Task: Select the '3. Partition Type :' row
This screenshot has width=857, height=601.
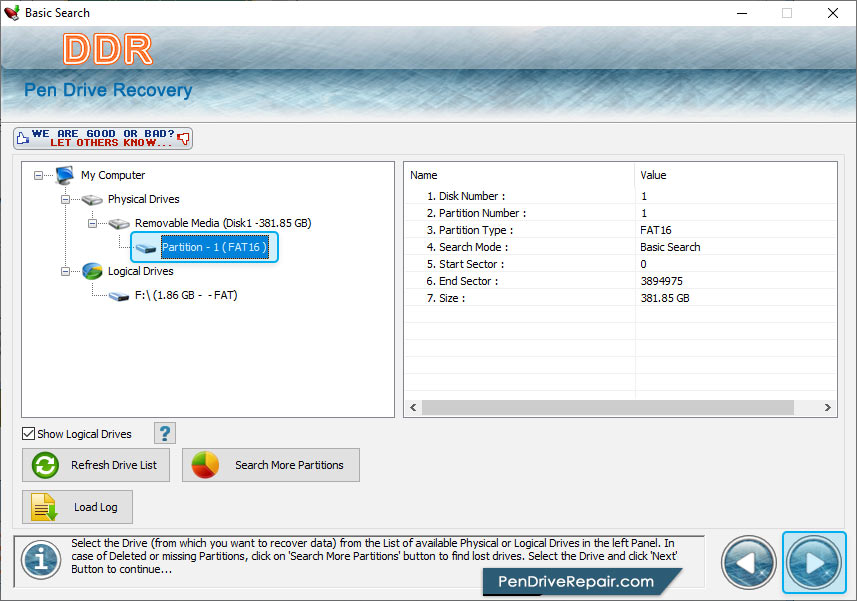Action: point(621,230)
